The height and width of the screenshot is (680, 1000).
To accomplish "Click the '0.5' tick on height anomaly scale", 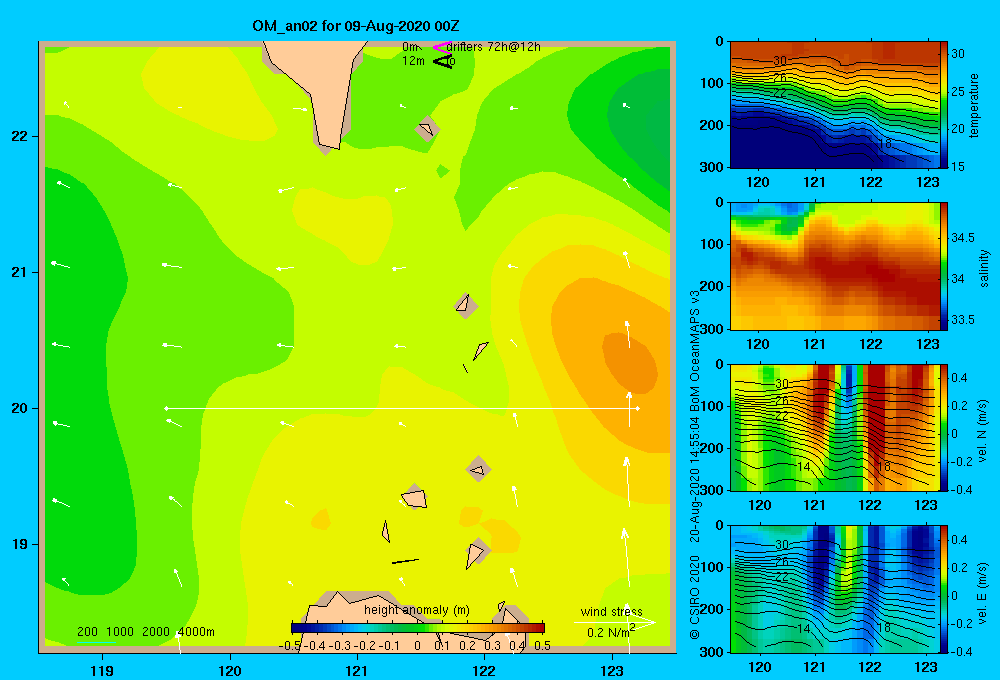I will (x=543, y=646).
